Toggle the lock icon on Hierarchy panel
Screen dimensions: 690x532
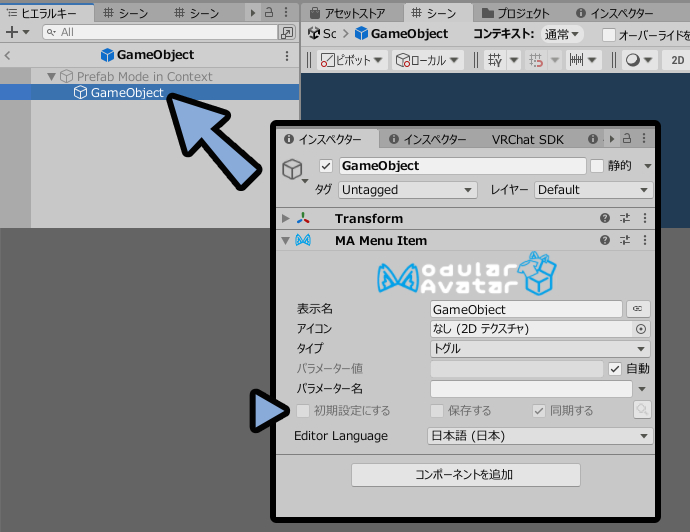pos(269,12)
